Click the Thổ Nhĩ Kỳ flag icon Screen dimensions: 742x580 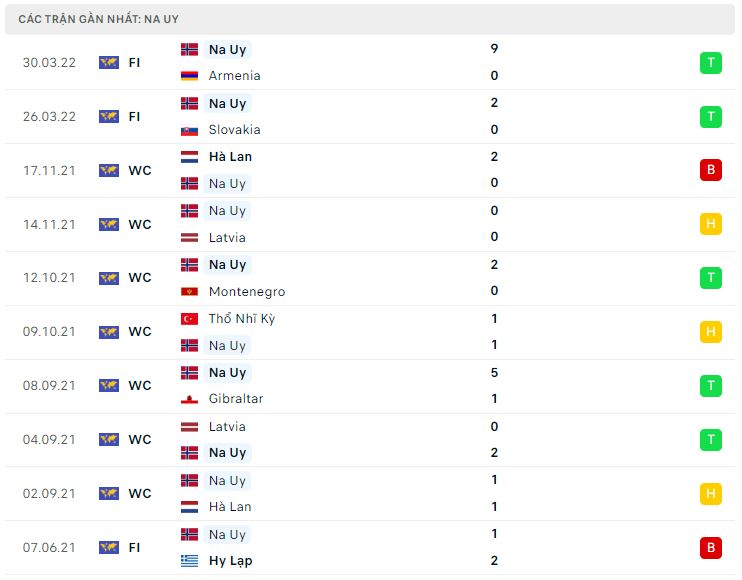coord(189,319)
